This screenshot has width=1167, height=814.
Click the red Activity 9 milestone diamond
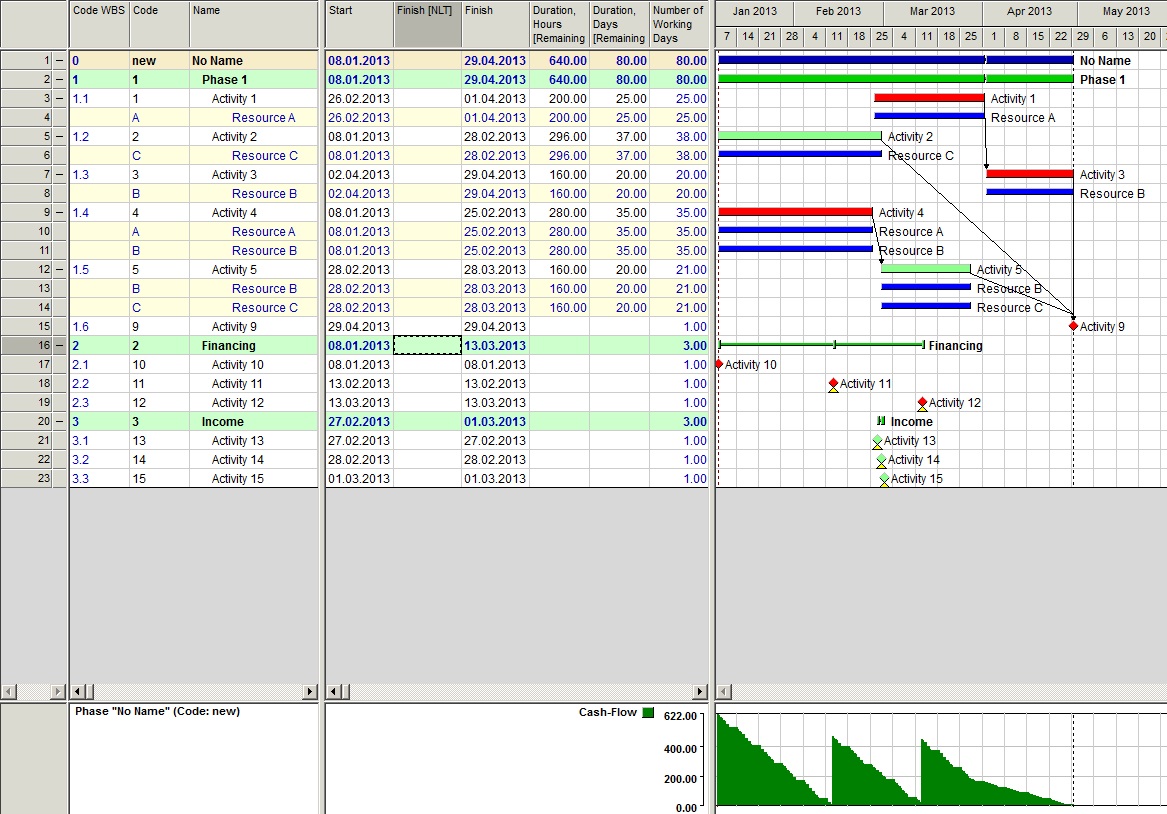pyautogui.click(x=1073, y=326)
